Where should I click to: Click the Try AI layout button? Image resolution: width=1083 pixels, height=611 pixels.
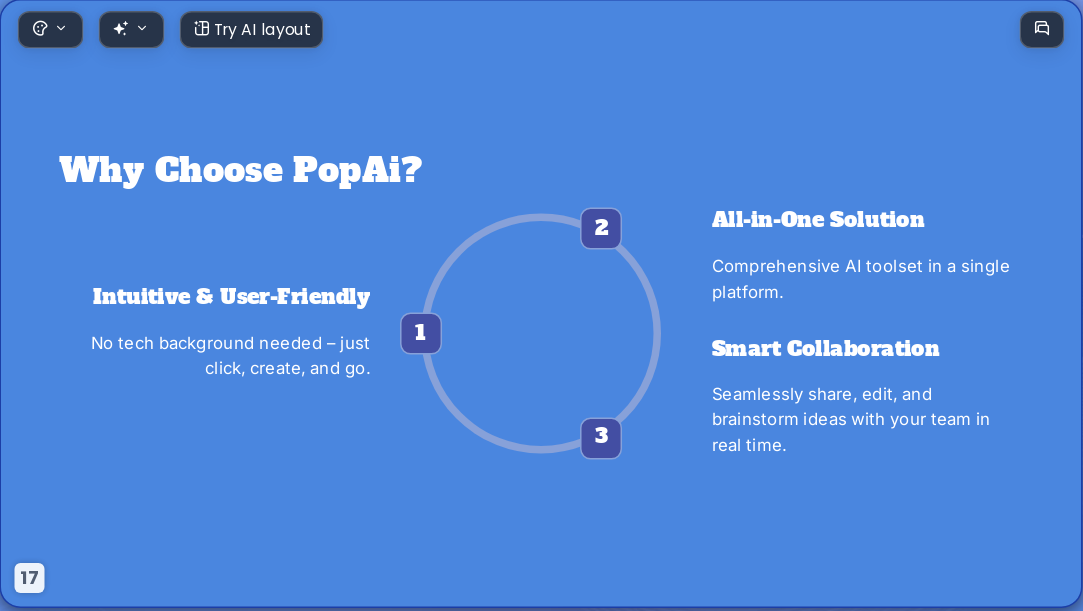click(251, 30)
